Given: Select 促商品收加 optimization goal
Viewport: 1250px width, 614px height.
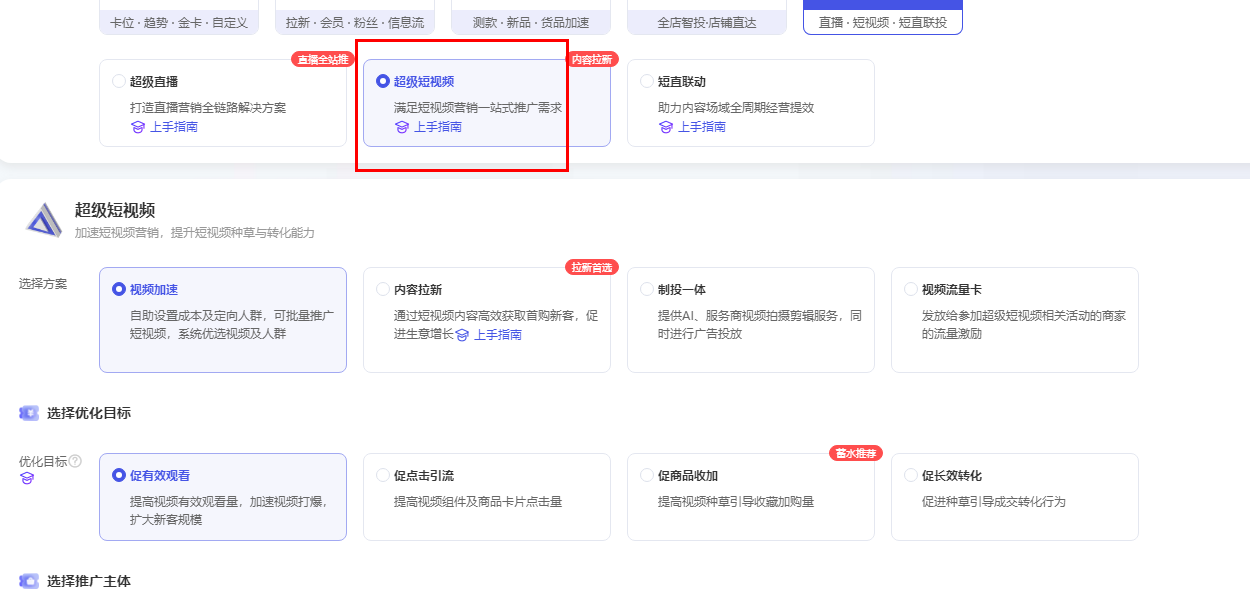Looking at the screenshot, I should pos(648,475).
